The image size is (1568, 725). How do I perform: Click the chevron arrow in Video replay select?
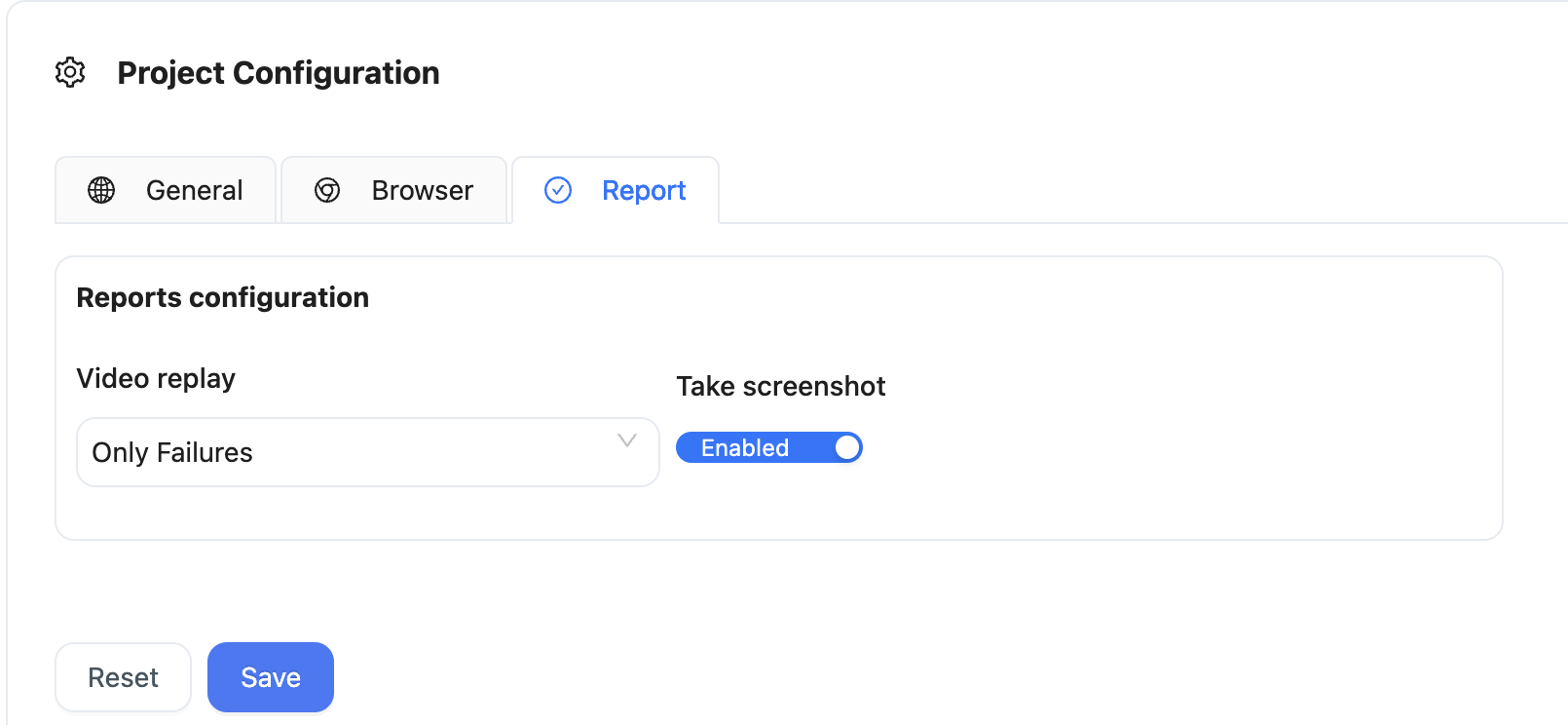point(627,440)
